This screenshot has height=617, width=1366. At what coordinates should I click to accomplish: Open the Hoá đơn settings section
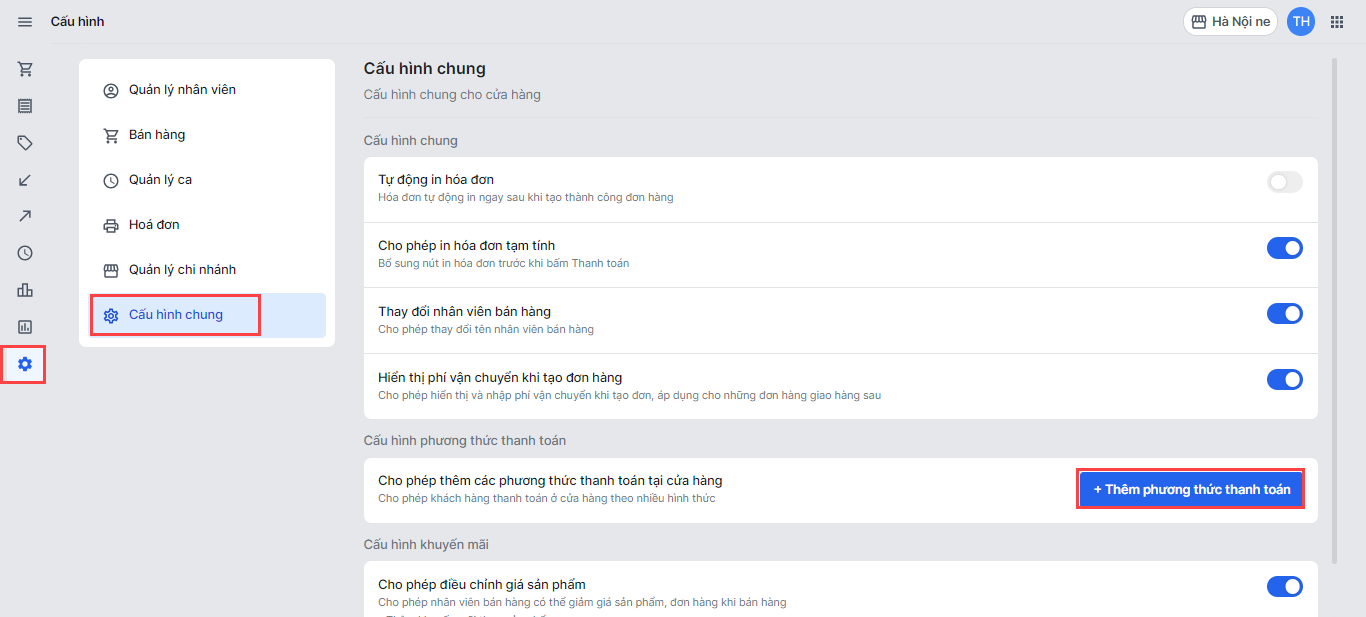(154, 225)
